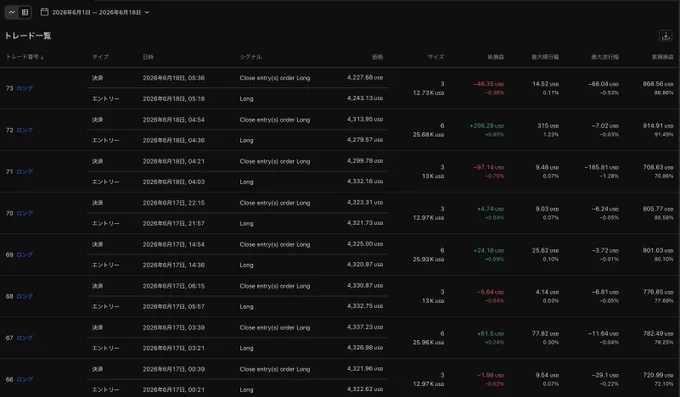Switch to chart view icon
The width and height of the screenshot is (680, 397).
click(x=12, y=12)
